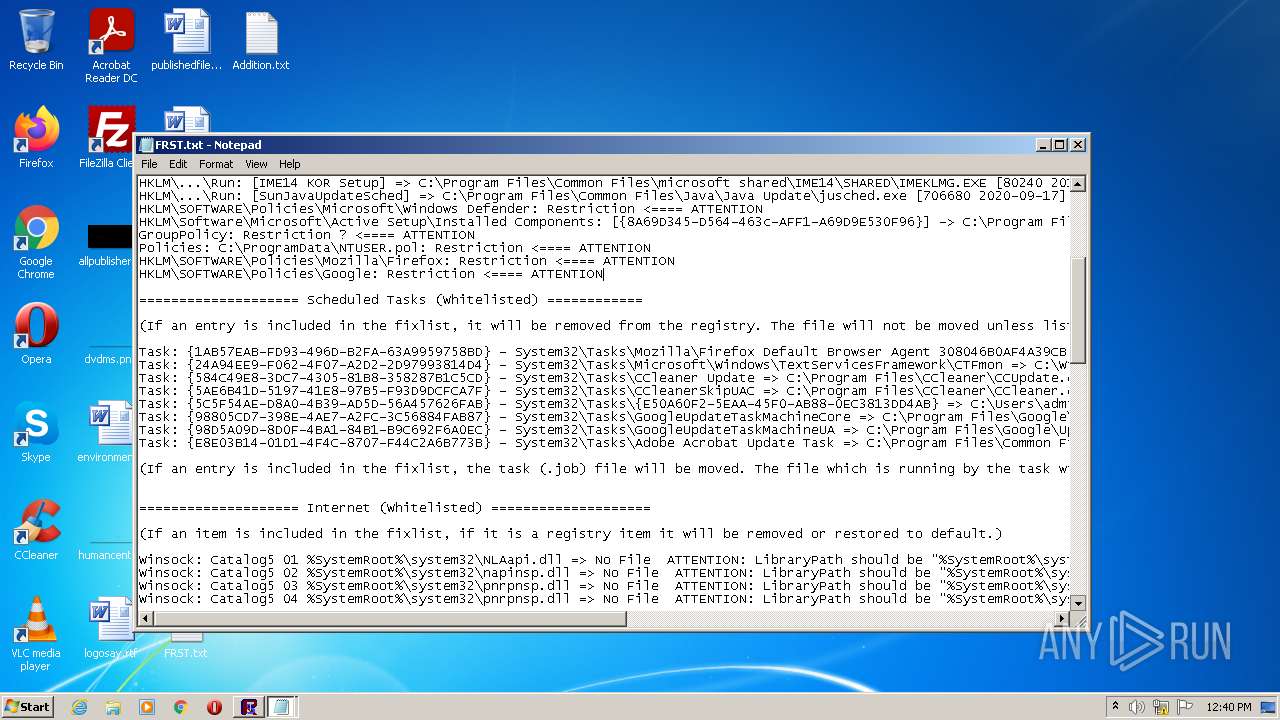Click the Start button
This screenshot has width=1280, height=720.
[28, 707]
